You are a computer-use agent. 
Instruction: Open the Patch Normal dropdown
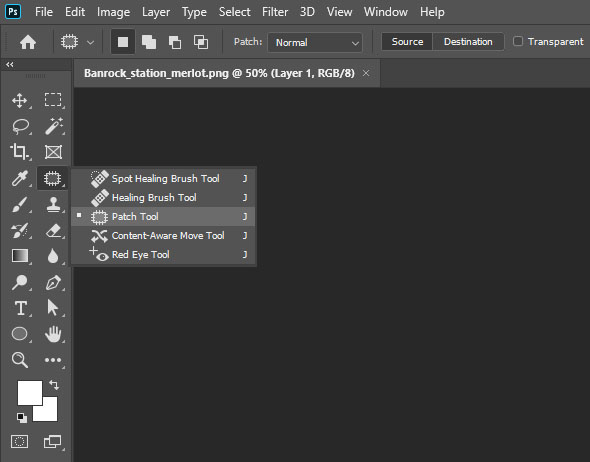(x=315, y=43)
